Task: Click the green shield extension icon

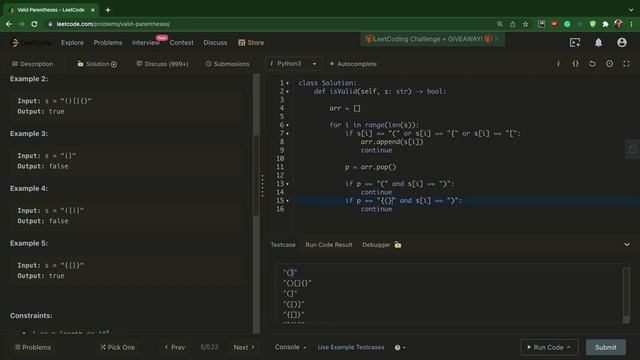Action: pos(593,24)
